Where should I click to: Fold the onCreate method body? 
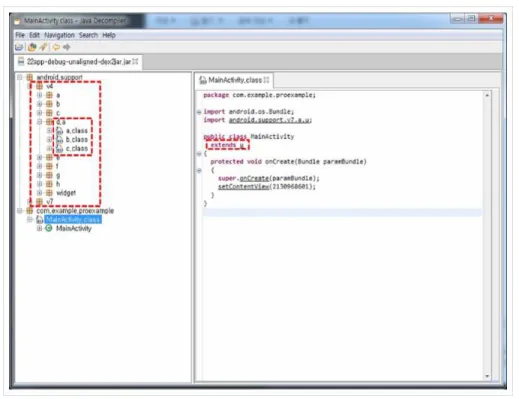click(199, 170)
